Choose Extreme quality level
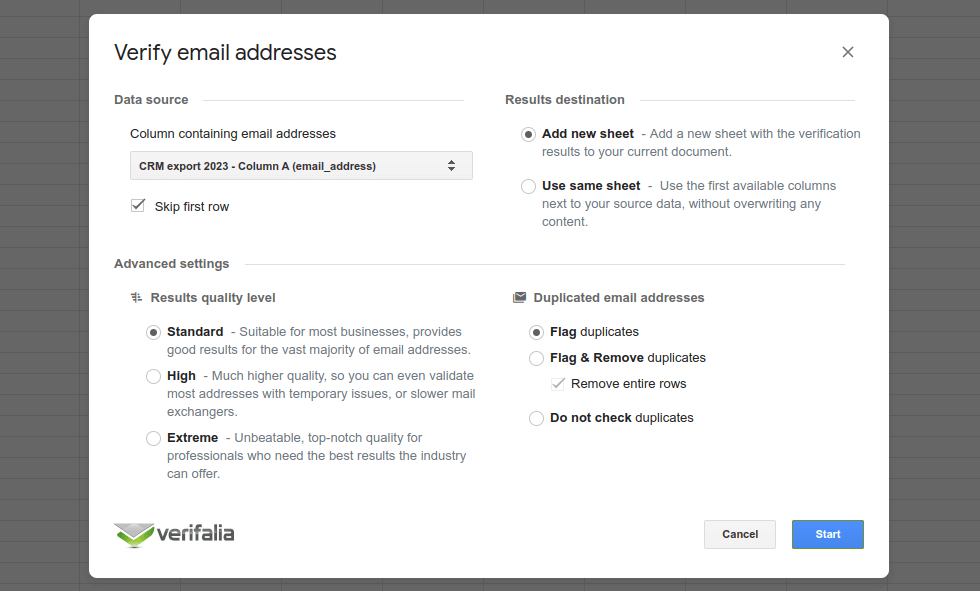 pyautogui.click(x=153, y=438)
